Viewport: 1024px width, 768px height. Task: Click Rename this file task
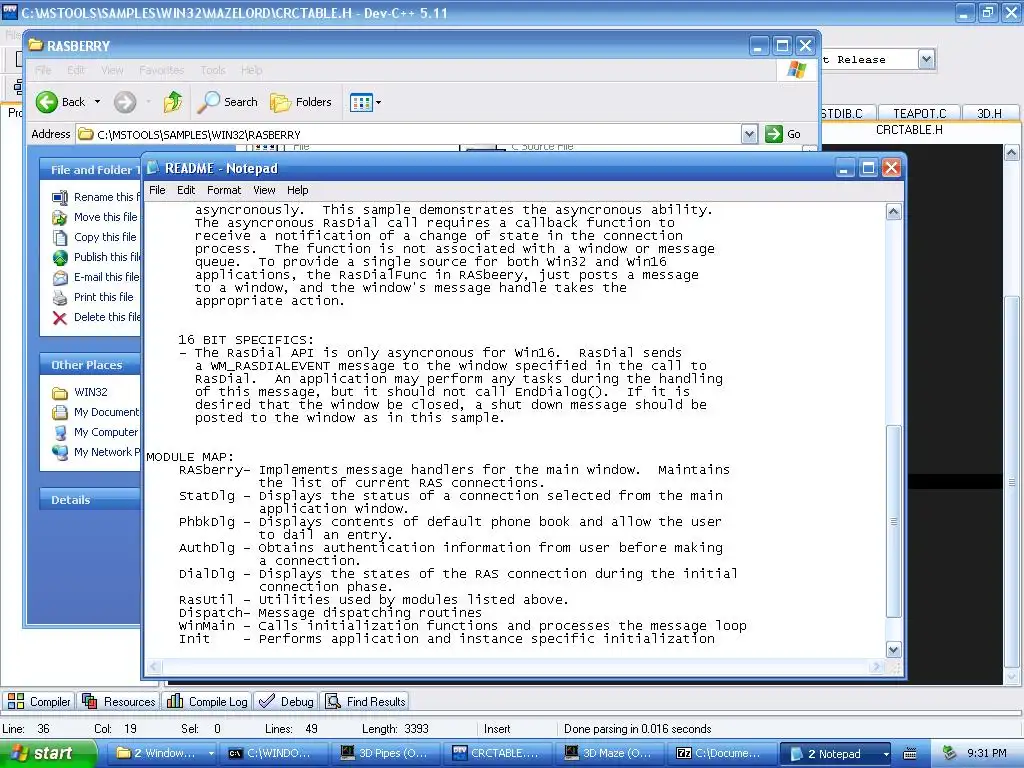click(x=106, y=197)
